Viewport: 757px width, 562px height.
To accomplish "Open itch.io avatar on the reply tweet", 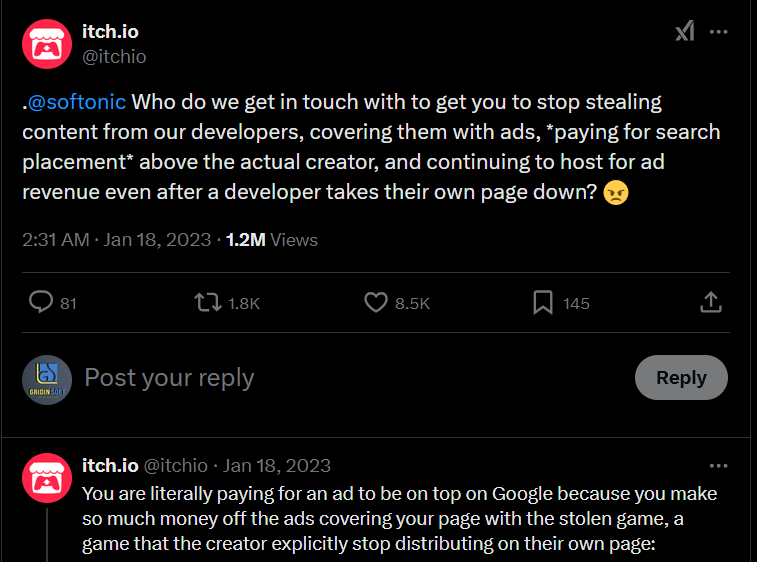I will [x=47, y=478].
